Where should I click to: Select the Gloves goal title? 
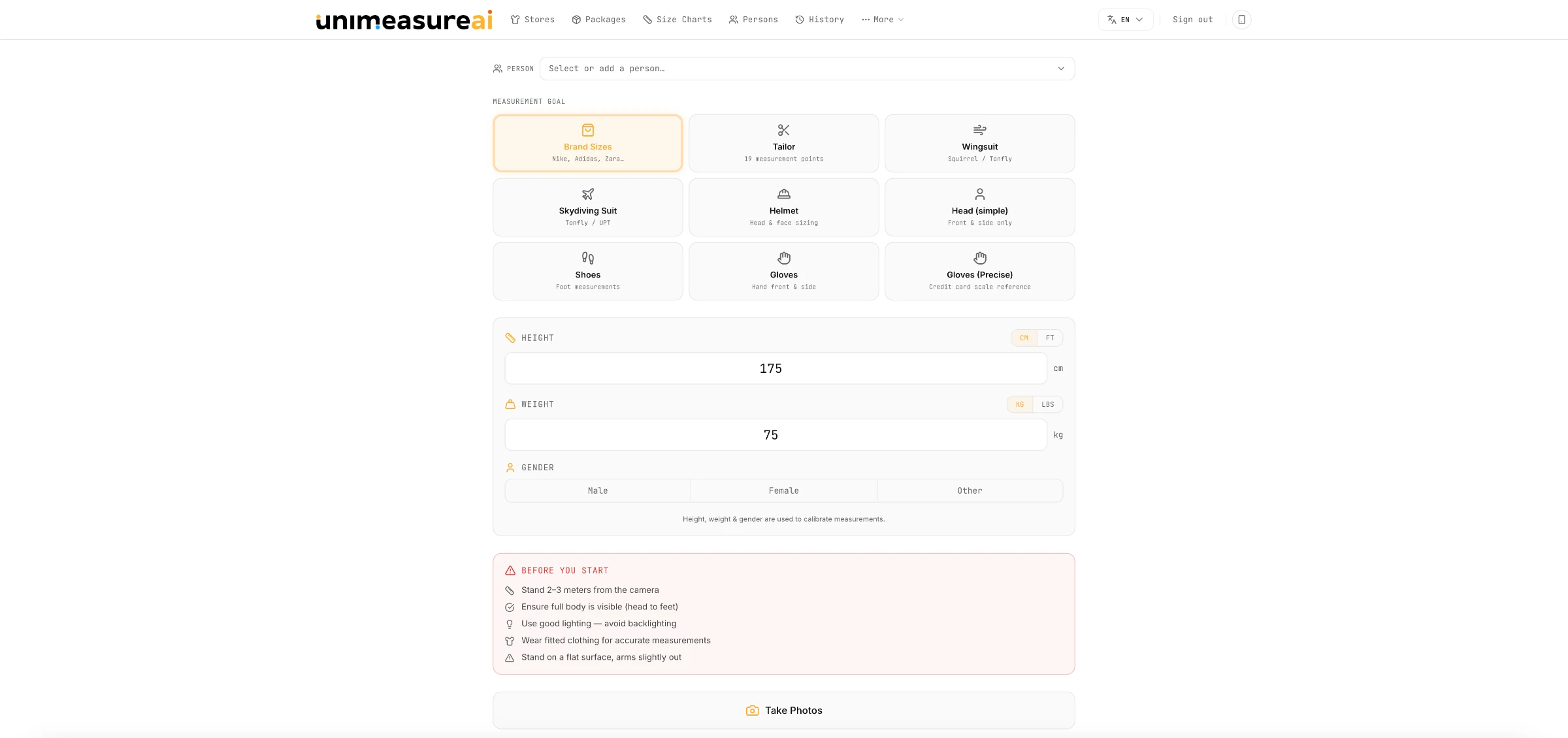pyautogui.click(x=784, y=275)
